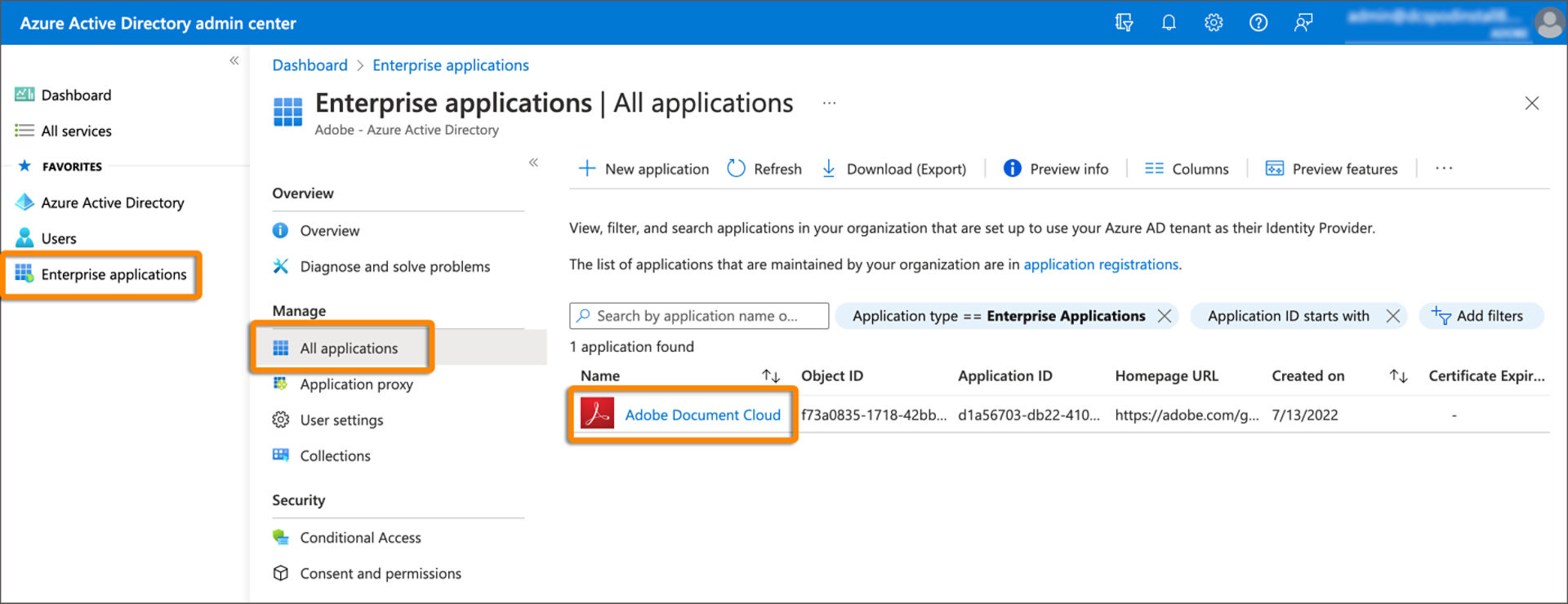Follow the application registrations link
1568x604 pixels.
1101,264
